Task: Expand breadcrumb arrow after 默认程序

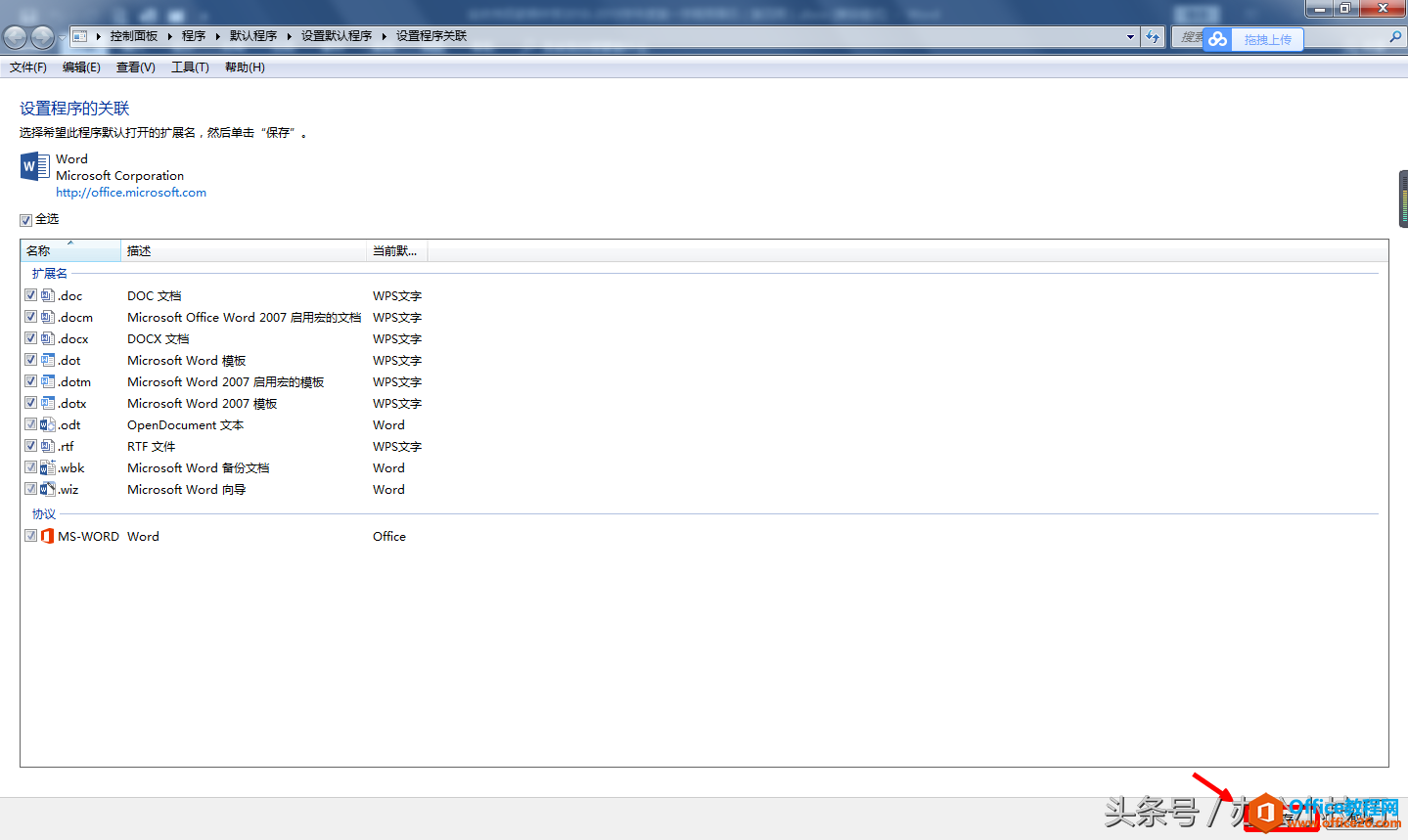Action: pos(290,36)
